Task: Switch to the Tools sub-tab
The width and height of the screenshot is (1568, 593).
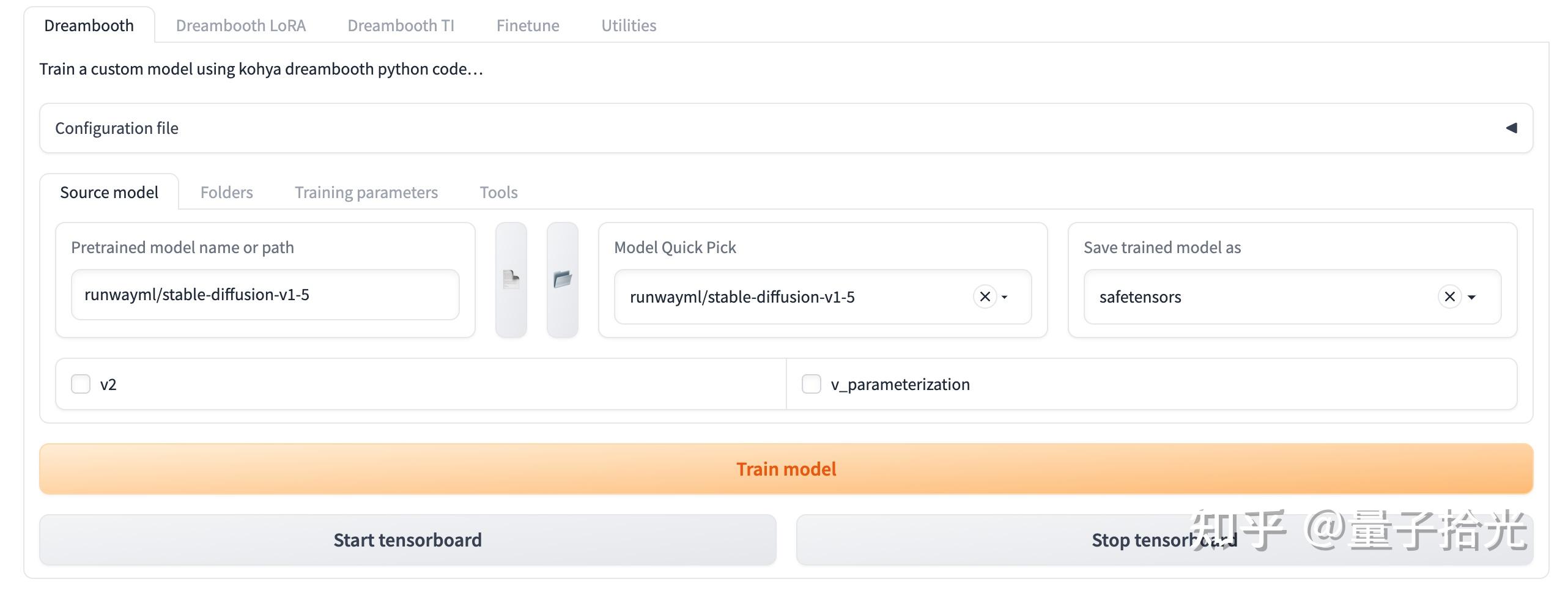Action: [498, 193]
